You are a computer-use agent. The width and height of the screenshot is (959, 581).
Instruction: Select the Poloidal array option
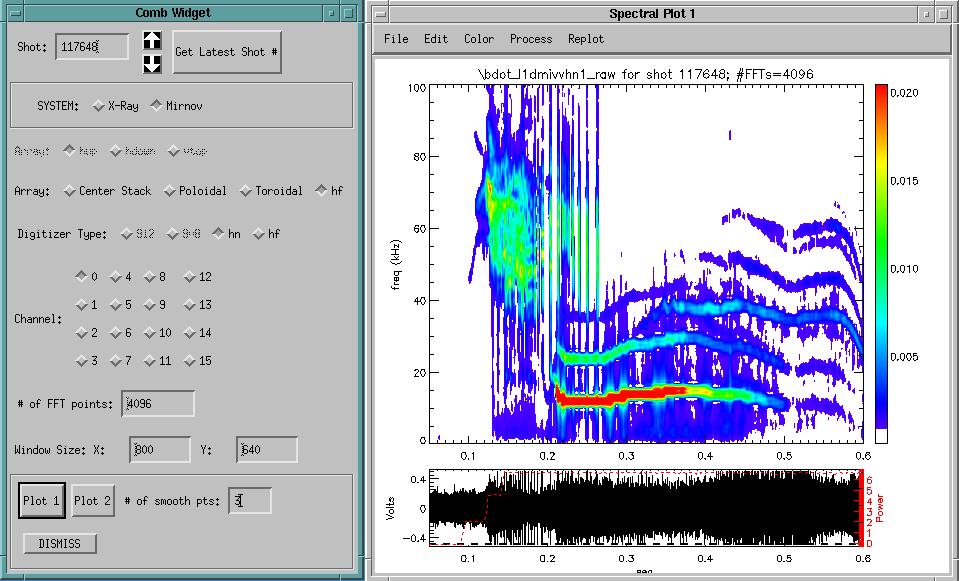tap(170, 191)
